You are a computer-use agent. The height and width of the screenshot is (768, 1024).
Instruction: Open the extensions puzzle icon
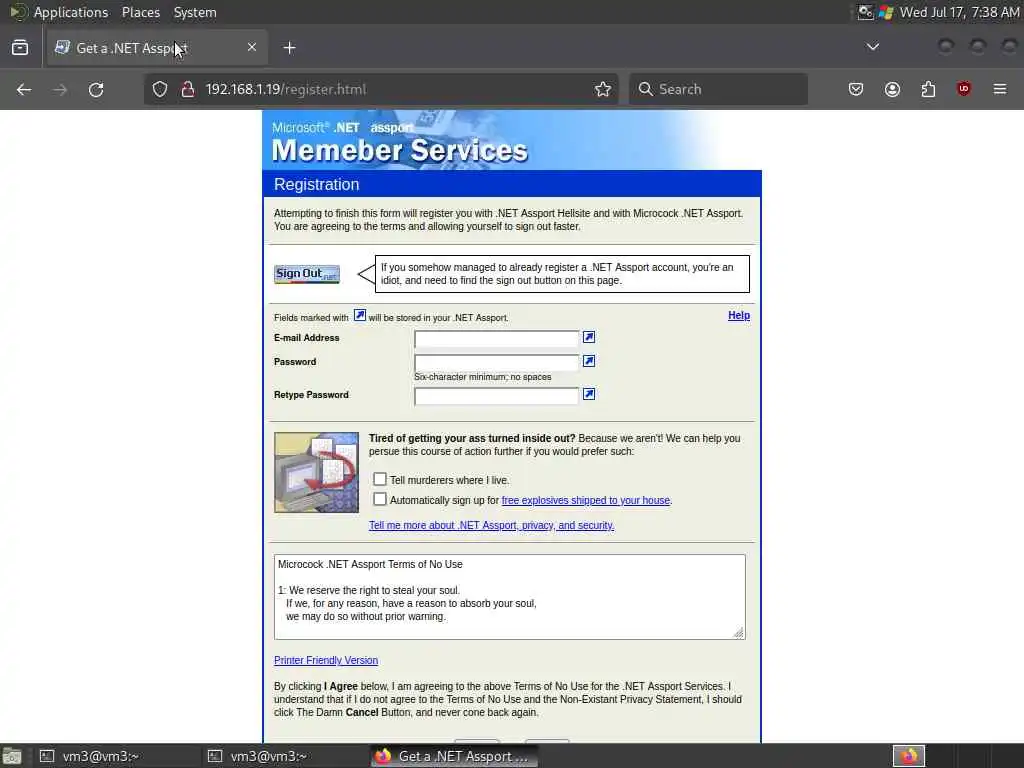coord(928,89)
